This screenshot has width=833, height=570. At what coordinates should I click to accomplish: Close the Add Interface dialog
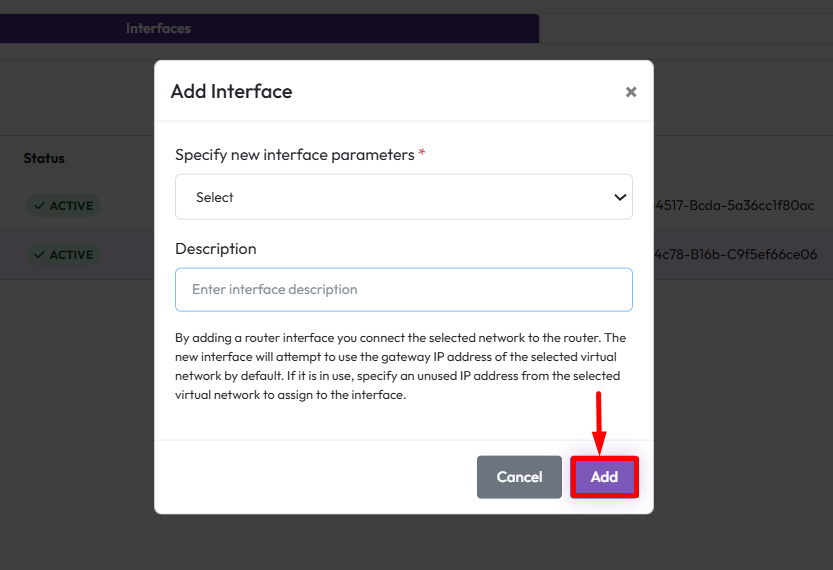[x=631, y=92]
